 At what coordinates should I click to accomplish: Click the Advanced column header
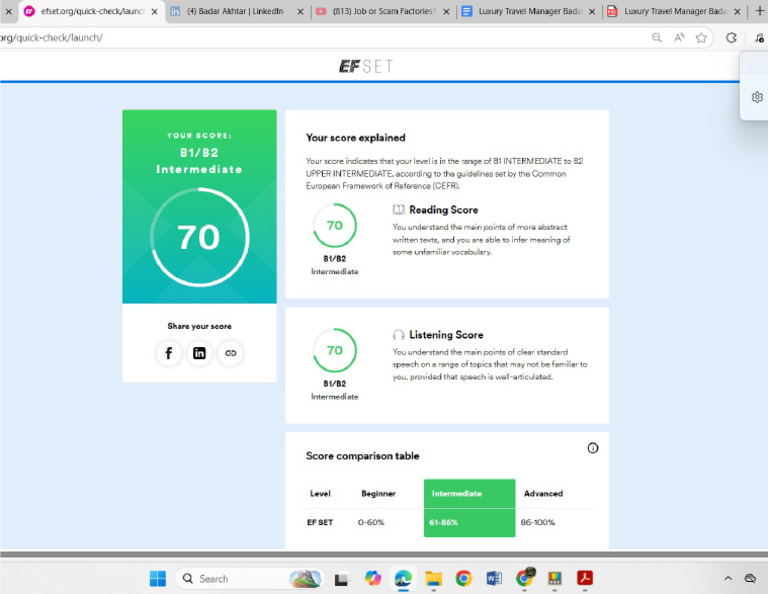pos(543,494)
